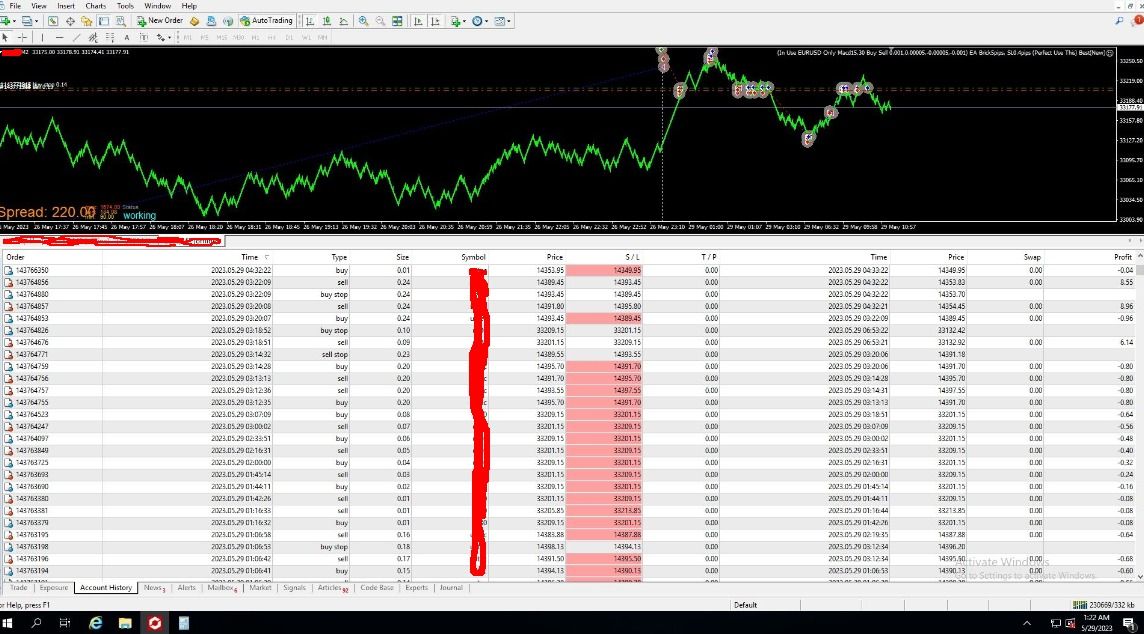Switch chart to Bar Chart mode
The height and width of the screenshot is (634, 1144).
pyautogui.click(x=310, y=21)
